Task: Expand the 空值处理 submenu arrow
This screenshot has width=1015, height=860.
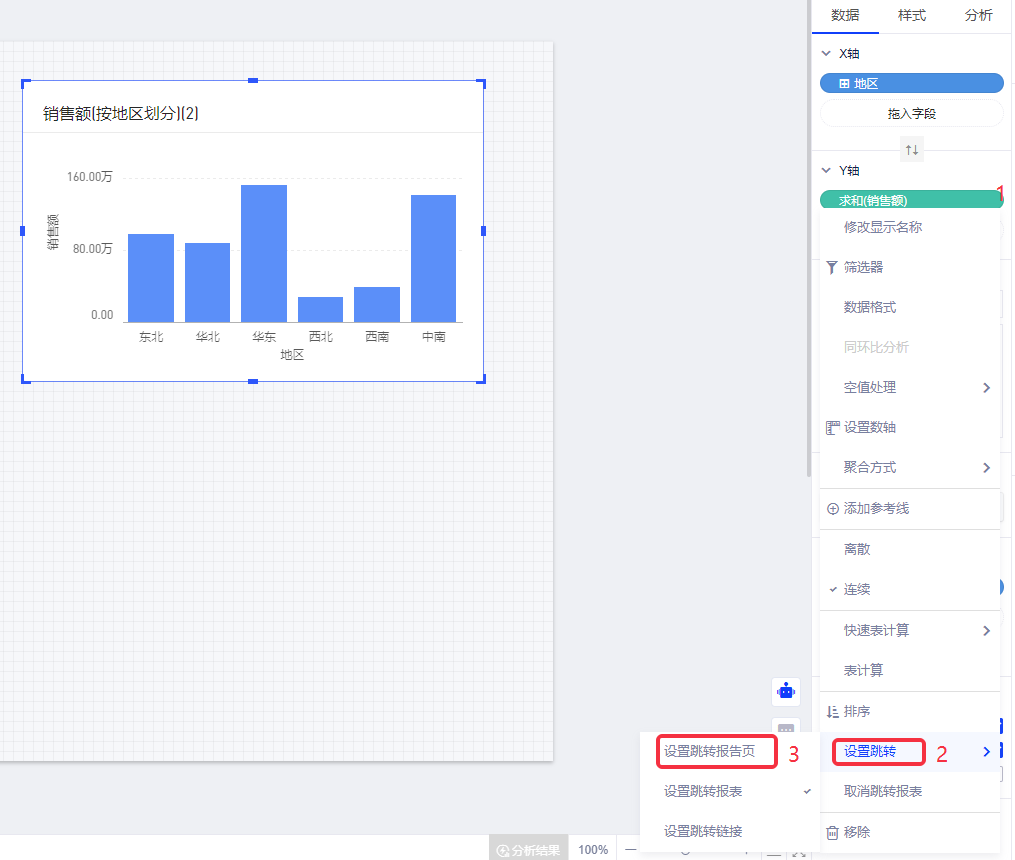Action: (x=986, y=388)
